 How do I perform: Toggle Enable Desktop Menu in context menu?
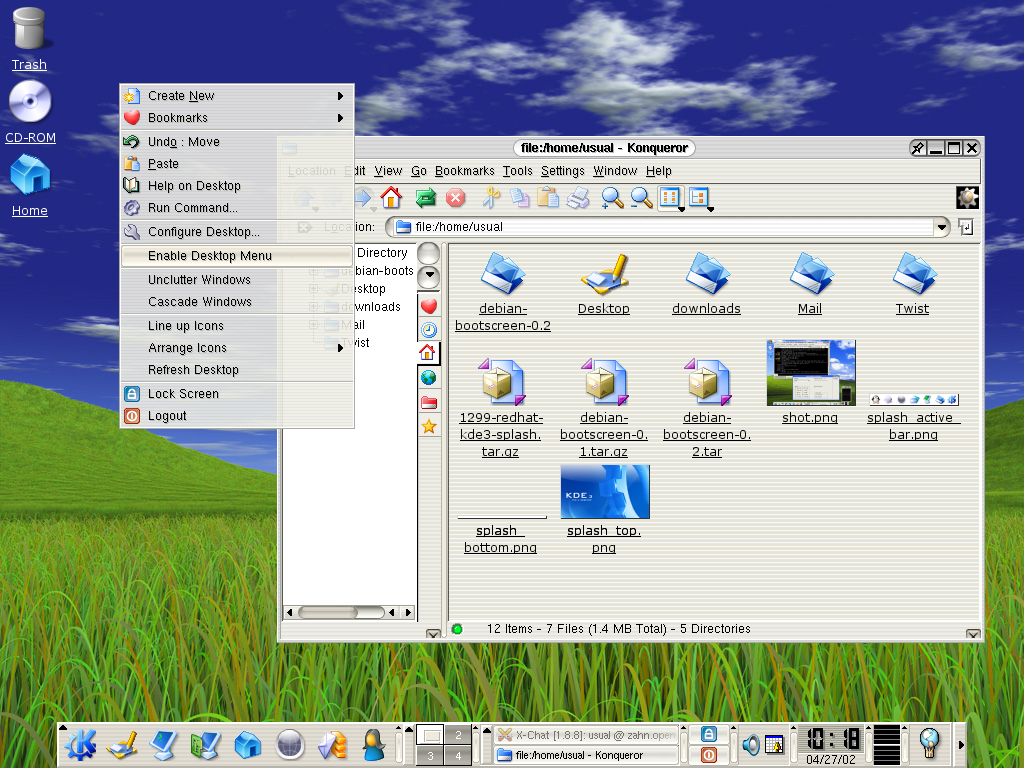pos(238,255)
